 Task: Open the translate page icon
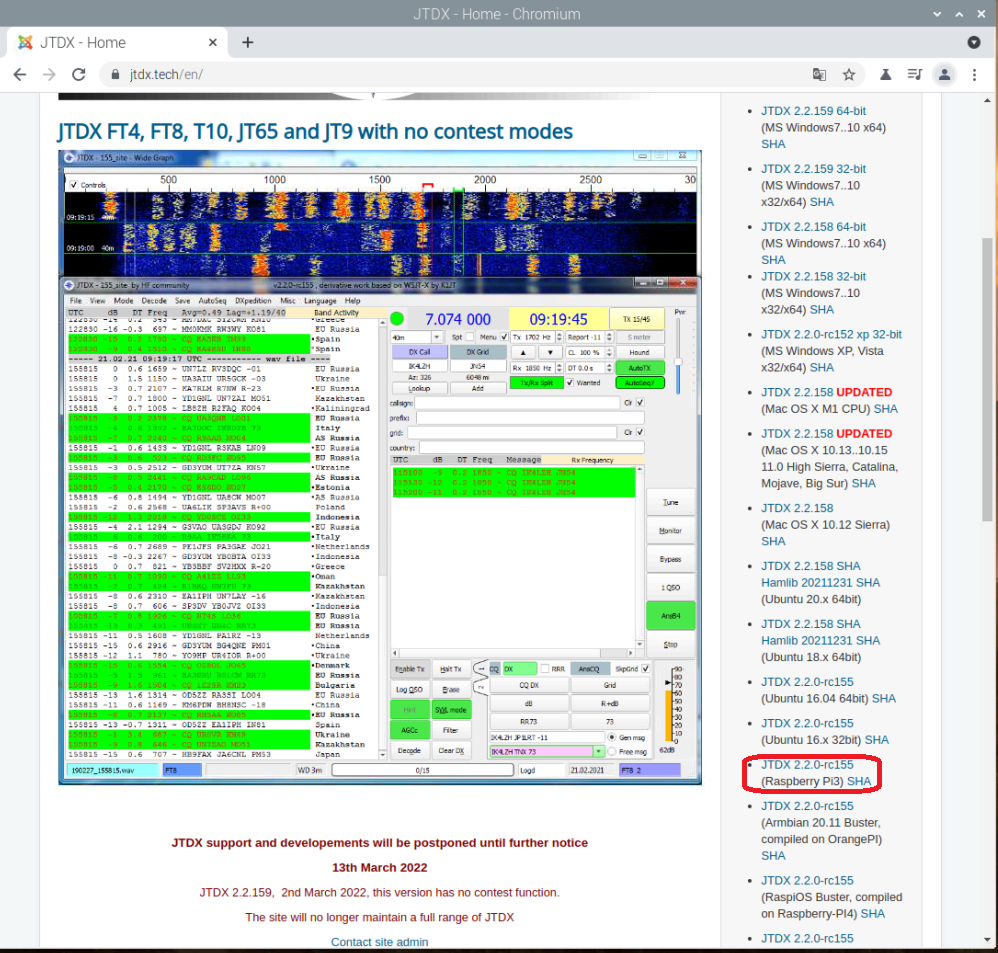pos(819,74)
